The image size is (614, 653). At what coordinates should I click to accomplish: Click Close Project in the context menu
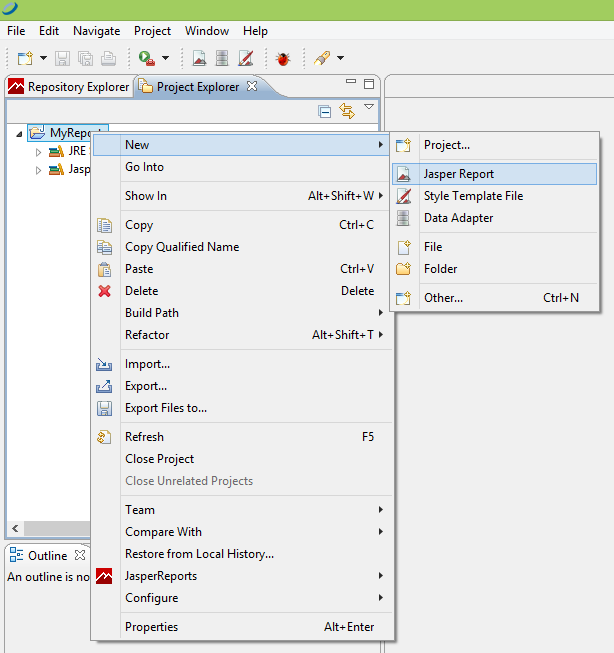[242, 459]
